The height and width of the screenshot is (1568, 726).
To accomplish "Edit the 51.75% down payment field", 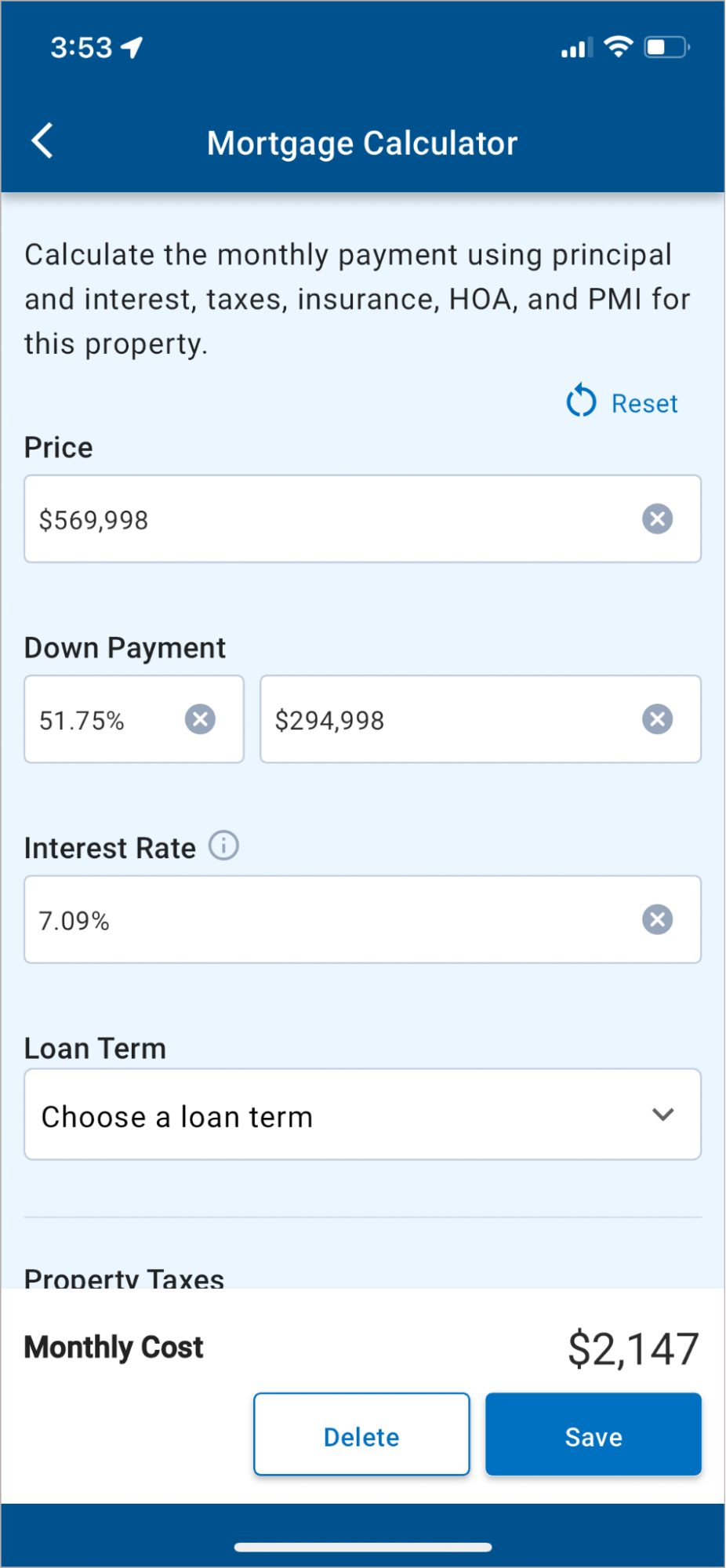I will [106, 720].
